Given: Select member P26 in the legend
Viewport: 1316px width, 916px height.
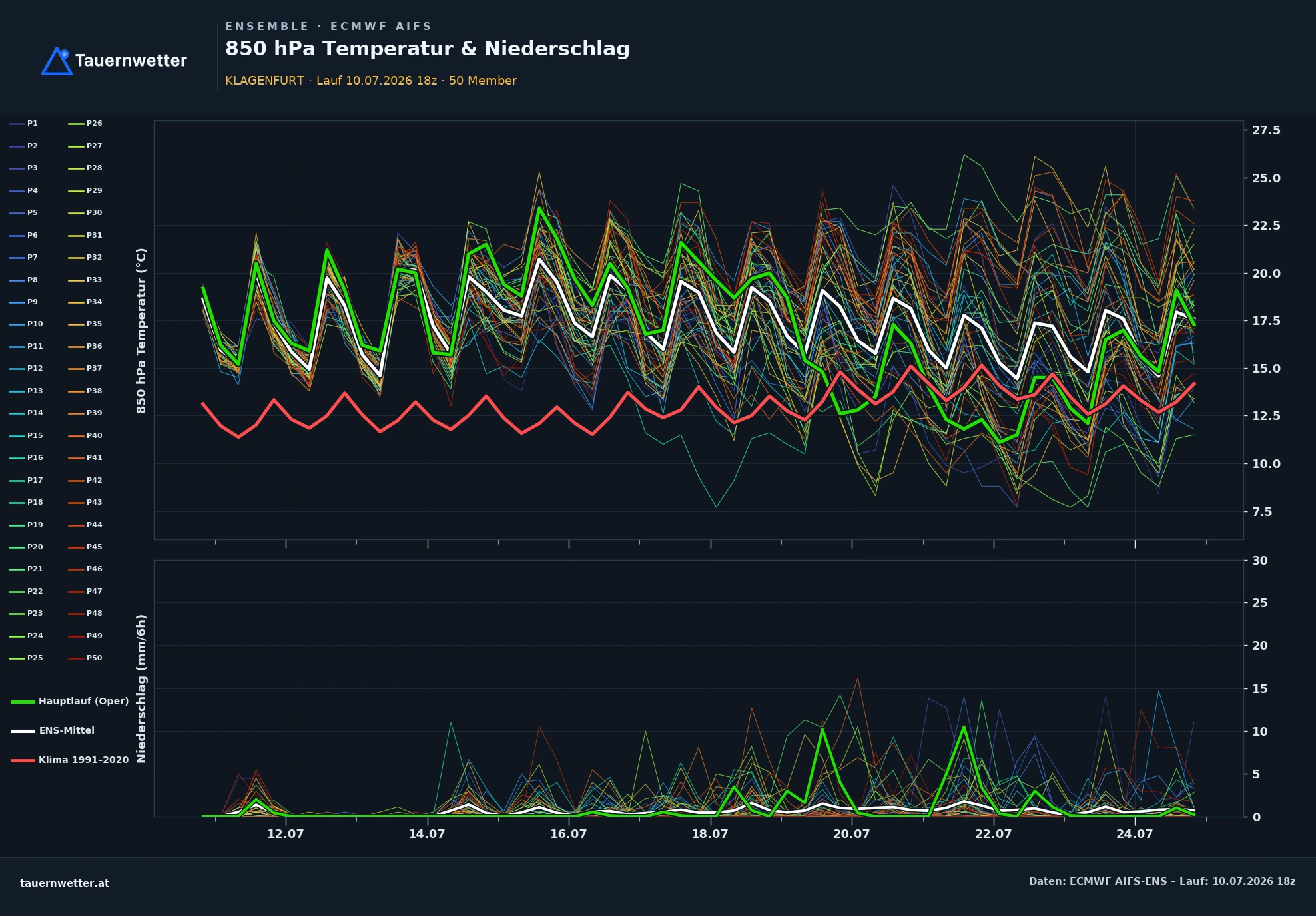Looking at the screenshot, I should (x=85, y=124).
